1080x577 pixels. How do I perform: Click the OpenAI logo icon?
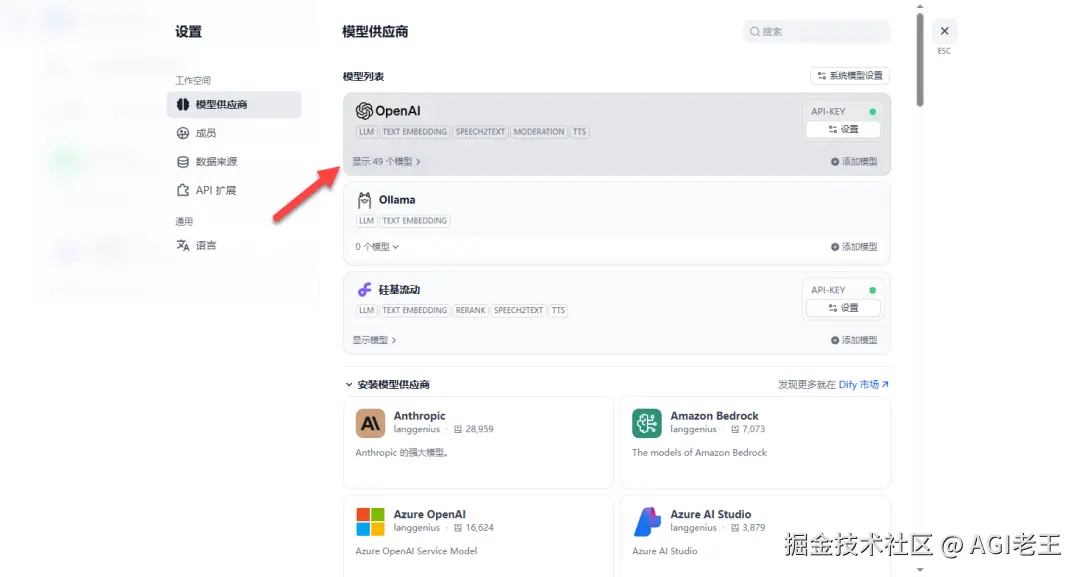364,111
